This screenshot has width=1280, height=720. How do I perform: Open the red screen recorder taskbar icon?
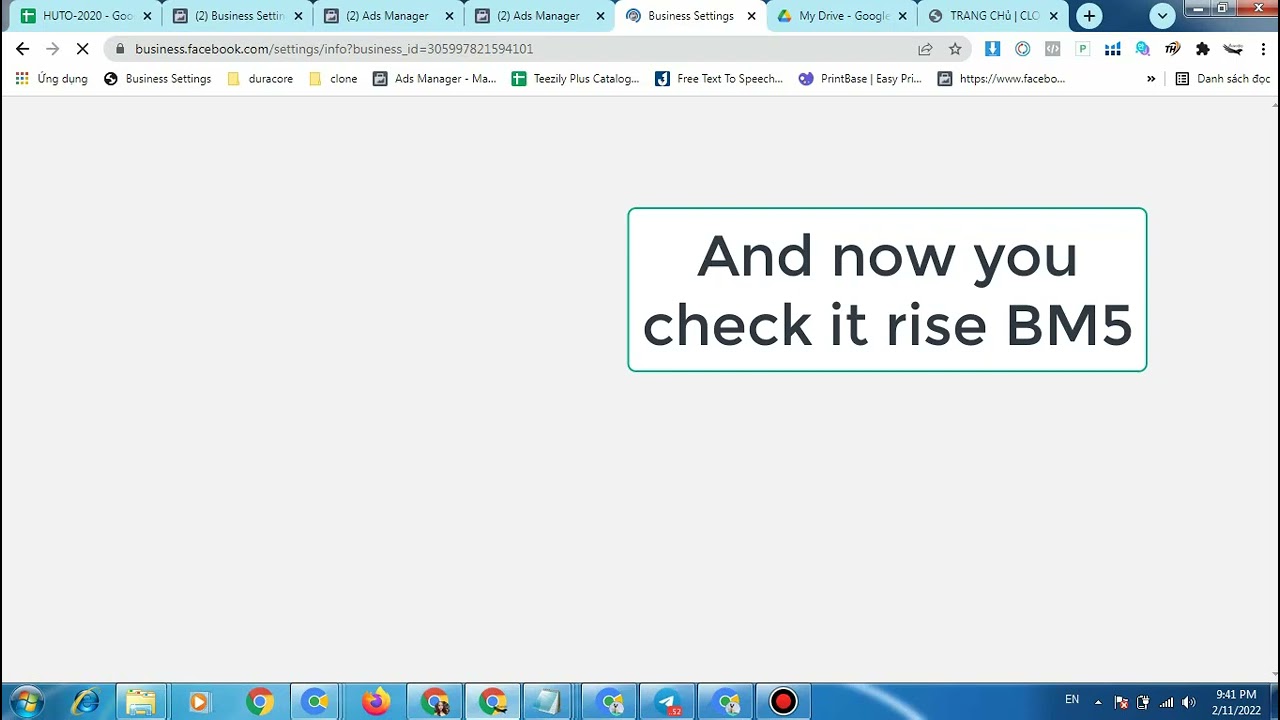point(783,702)
